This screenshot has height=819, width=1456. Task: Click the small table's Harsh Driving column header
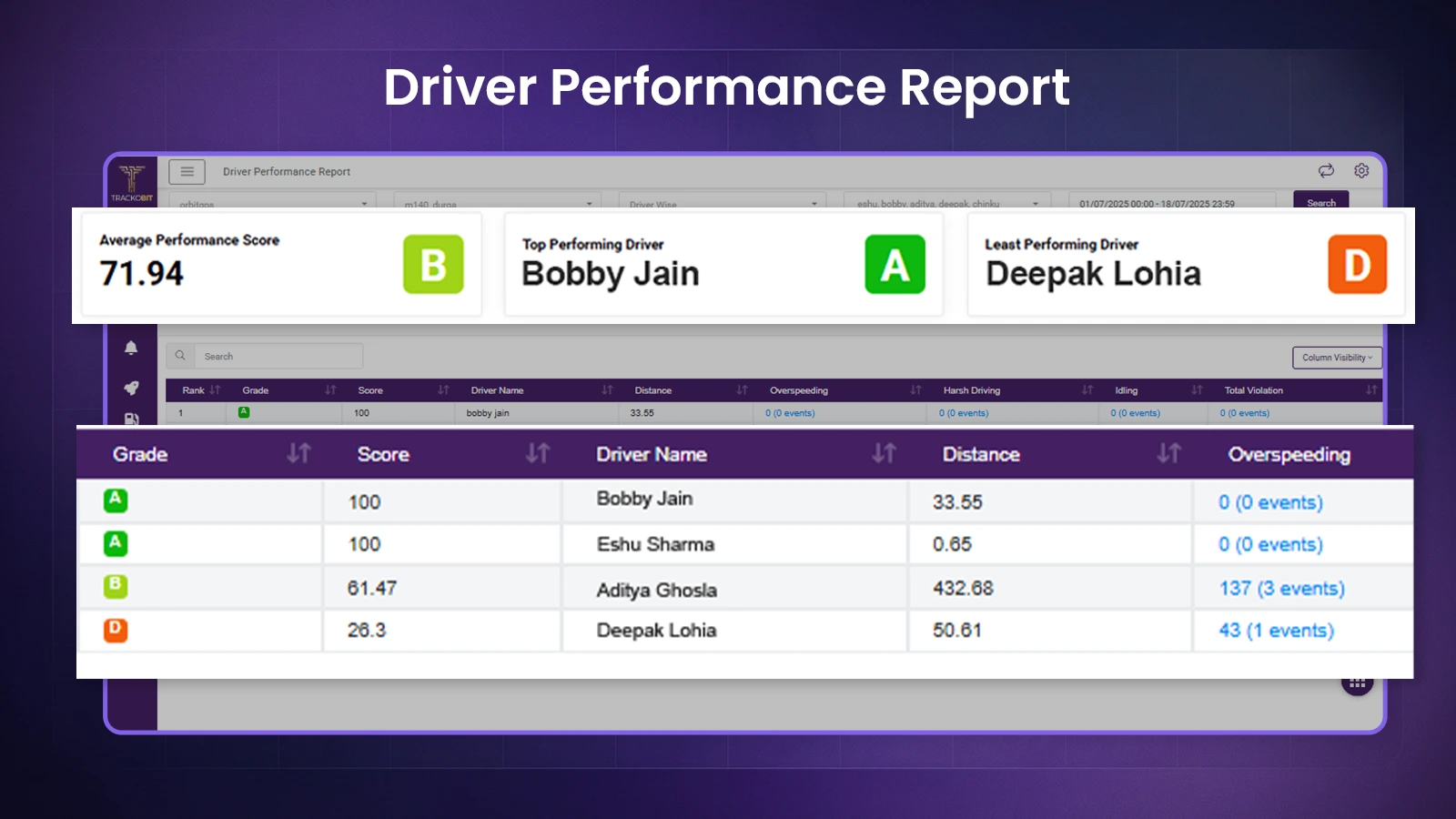tap(972, 390)
